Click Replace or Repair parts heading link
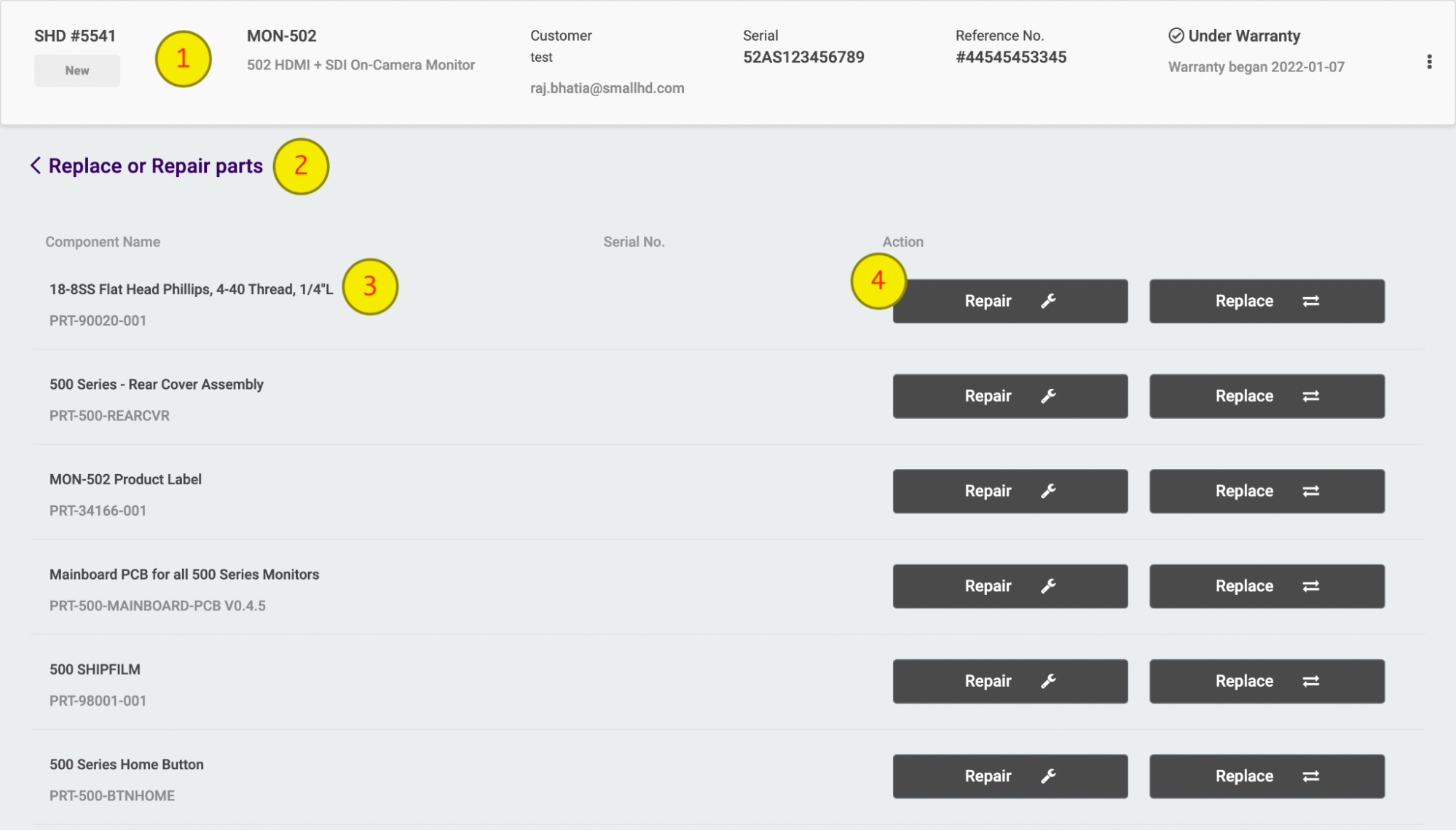The width and height of the screenshot is (1456, 831). coord(155,166)
